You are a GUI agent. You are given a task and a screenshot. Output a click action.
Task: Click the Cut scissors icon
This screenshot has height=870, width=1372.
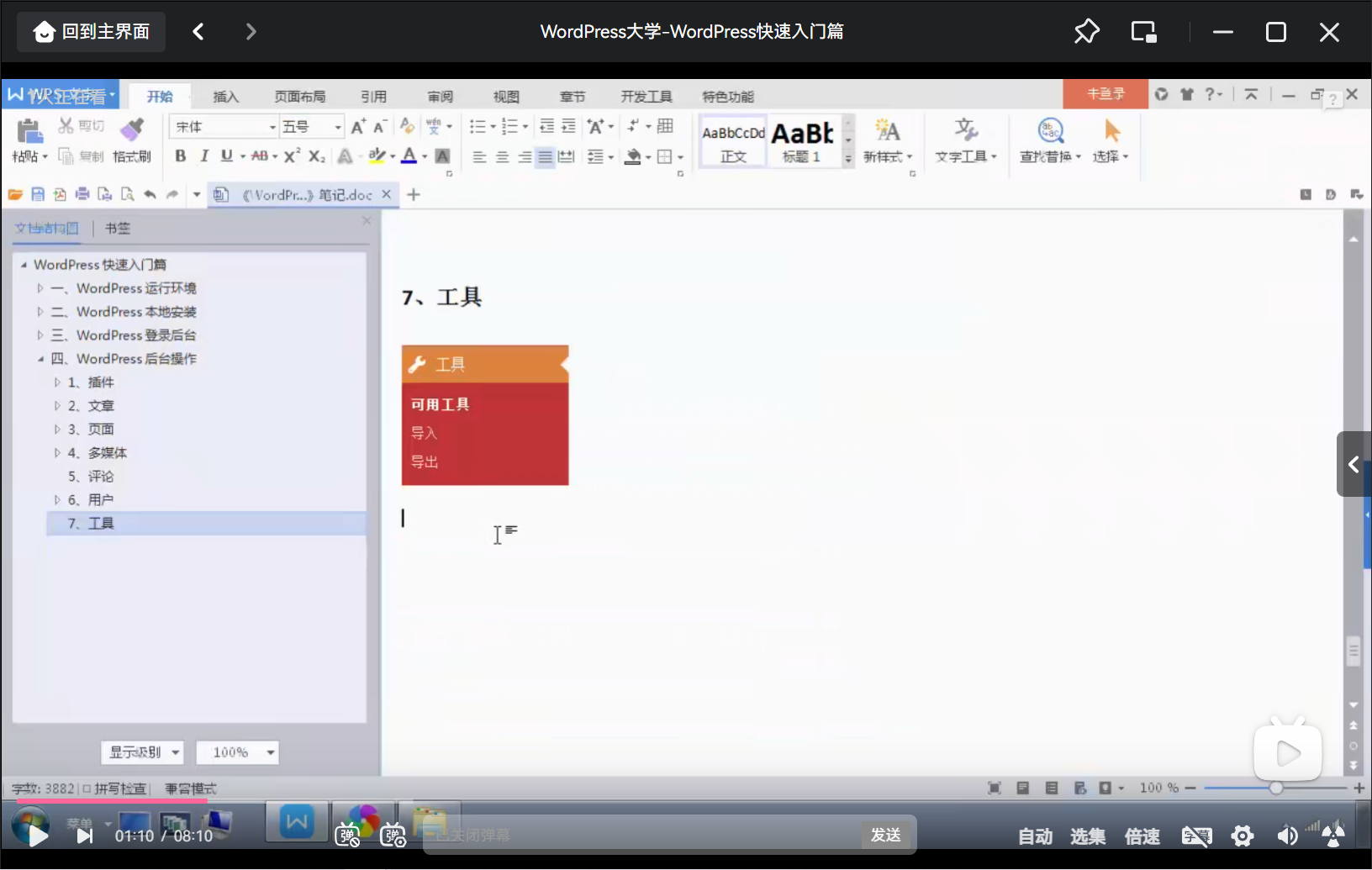(66, 126)
